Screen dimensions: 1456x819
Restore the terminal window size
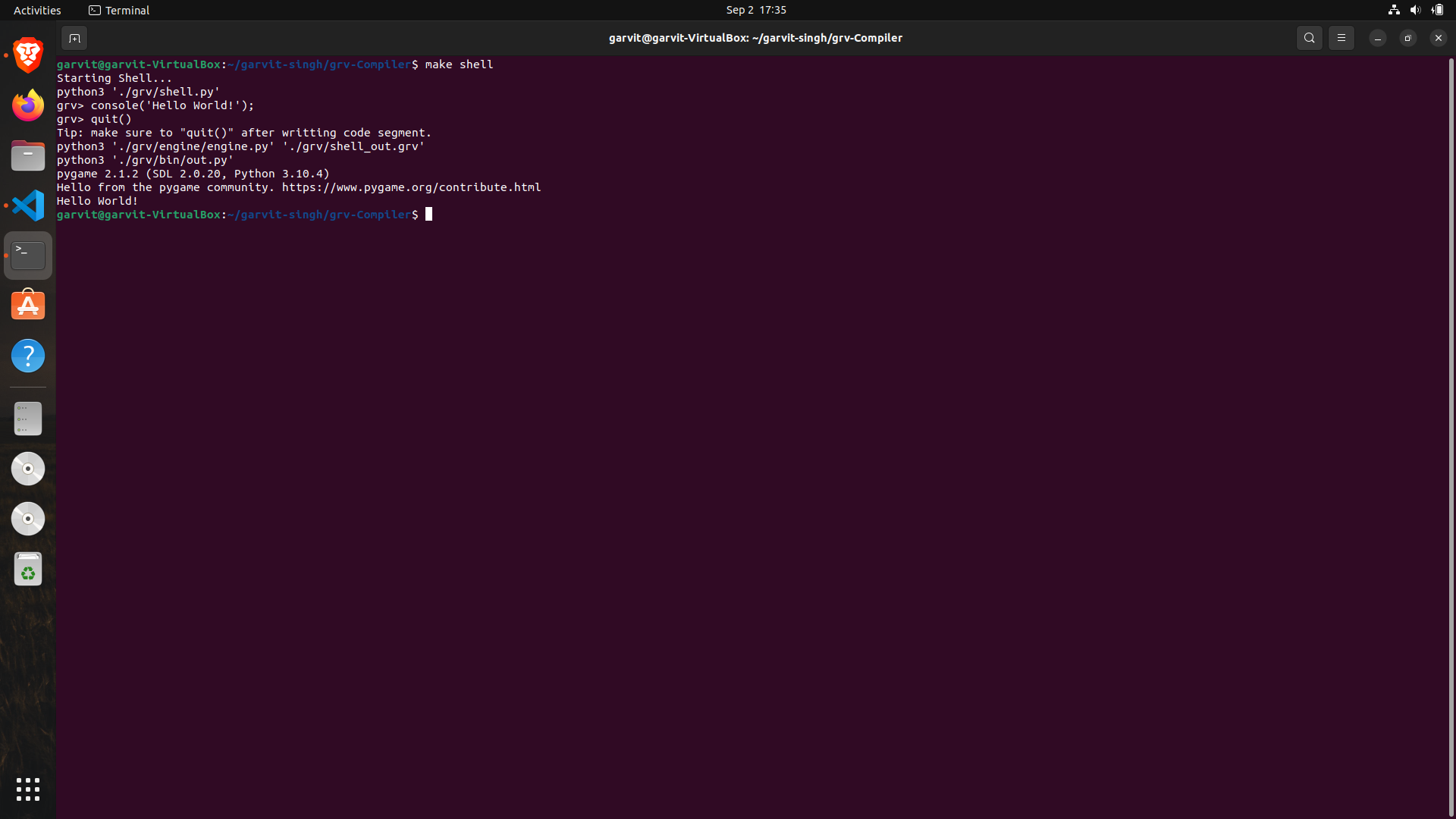tap(1407, 38)
